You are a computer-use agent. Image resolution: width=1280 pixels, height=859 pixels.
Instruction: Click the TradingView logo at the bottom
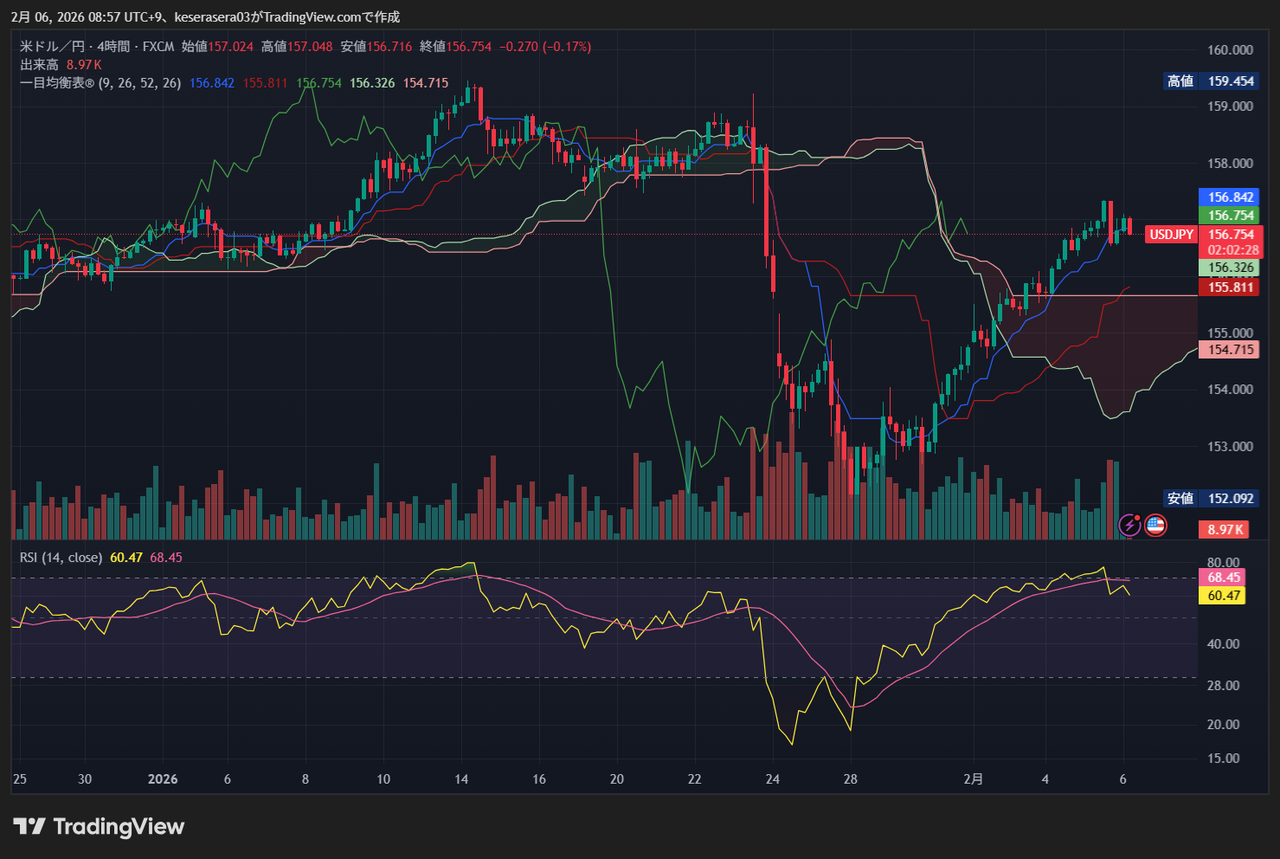pyautogui.click(x=99, y=826)
